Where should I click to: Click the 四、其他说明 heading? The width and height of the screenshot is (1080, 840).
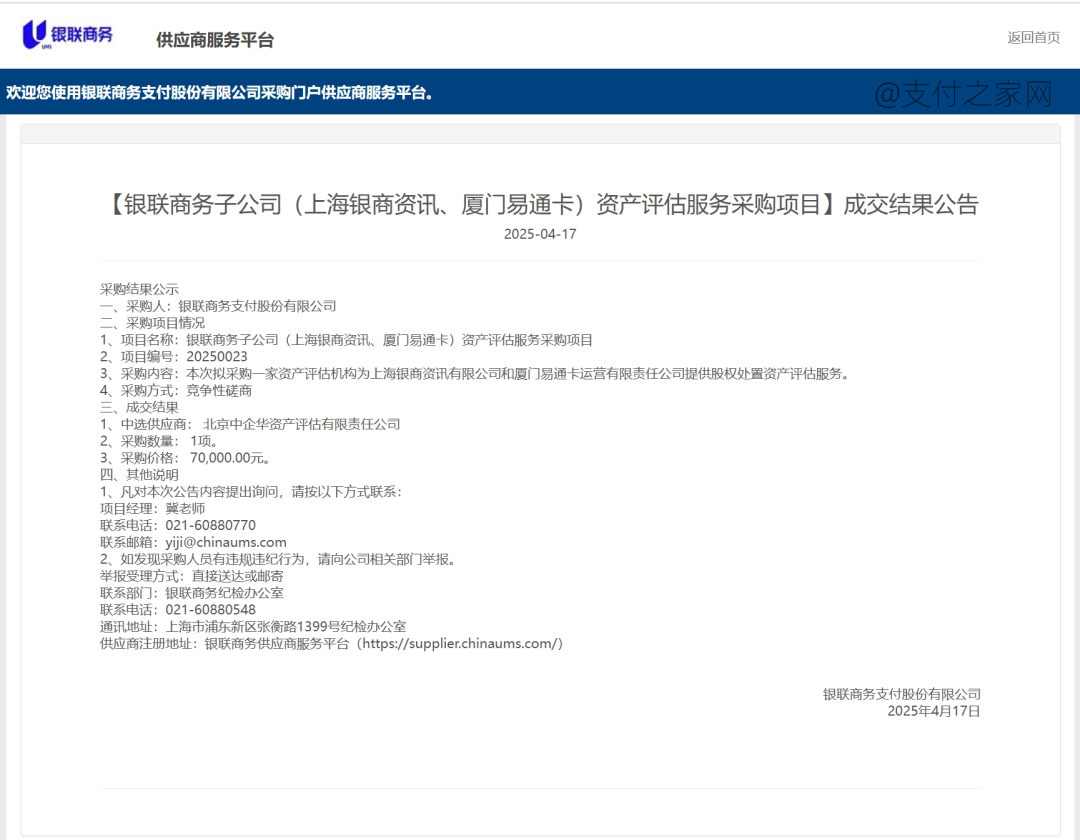[x=139, y=475]
